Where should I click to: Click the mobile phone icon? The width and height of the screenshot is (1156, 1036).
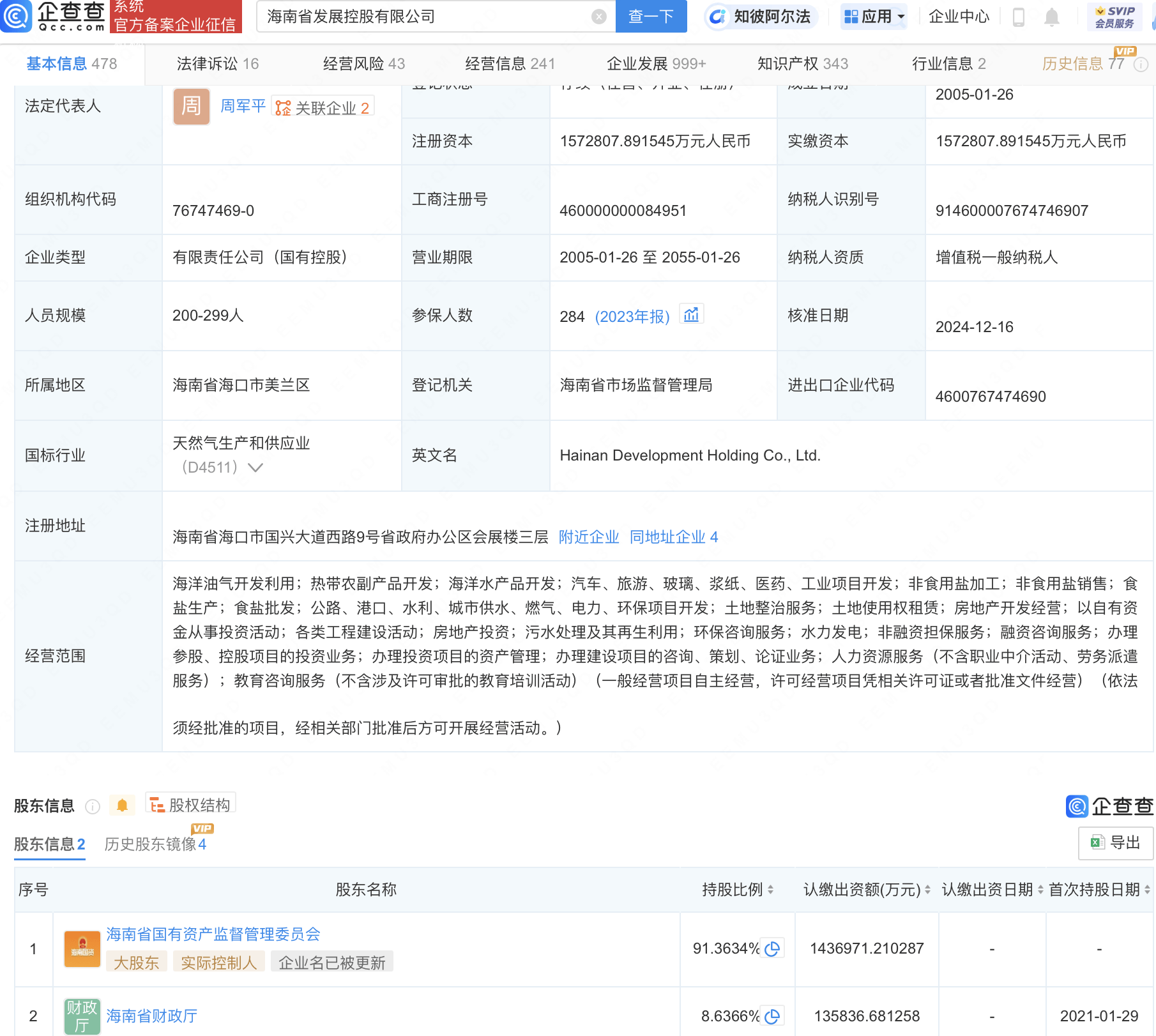1019,17
